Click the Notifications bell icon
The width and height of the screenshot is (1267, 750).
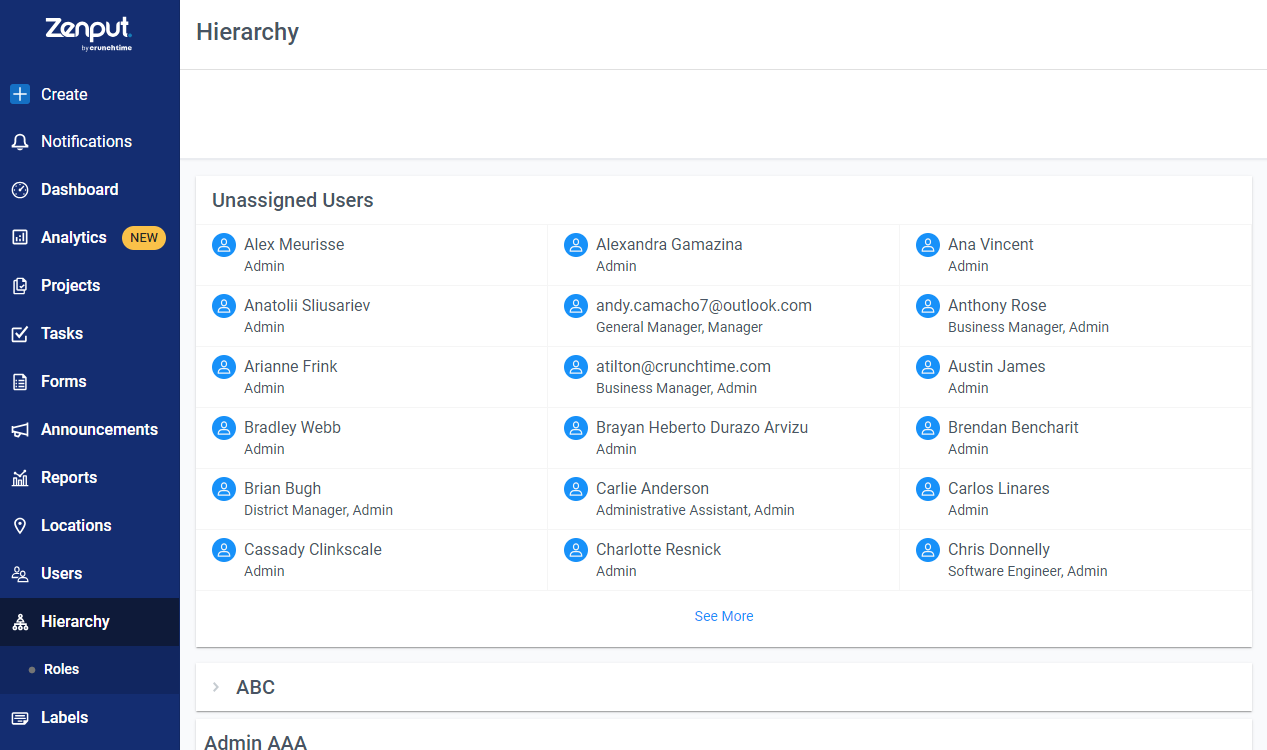tap(20, 142)
